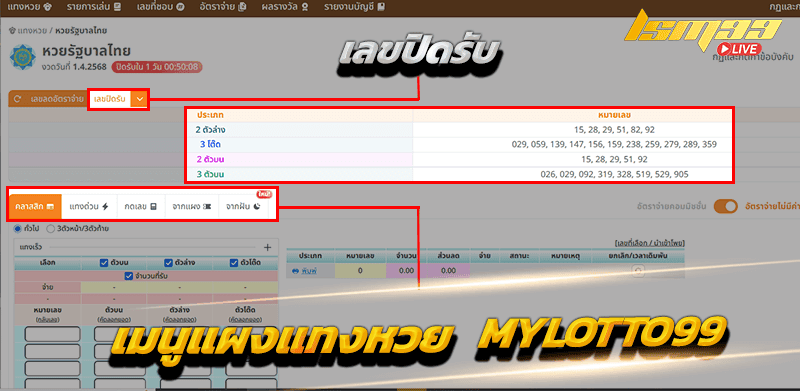The width and height of the screenshot is (800, 391).
Task: Click the เลขลดอัตราจ่าย button
Action: tap(57, 99)
